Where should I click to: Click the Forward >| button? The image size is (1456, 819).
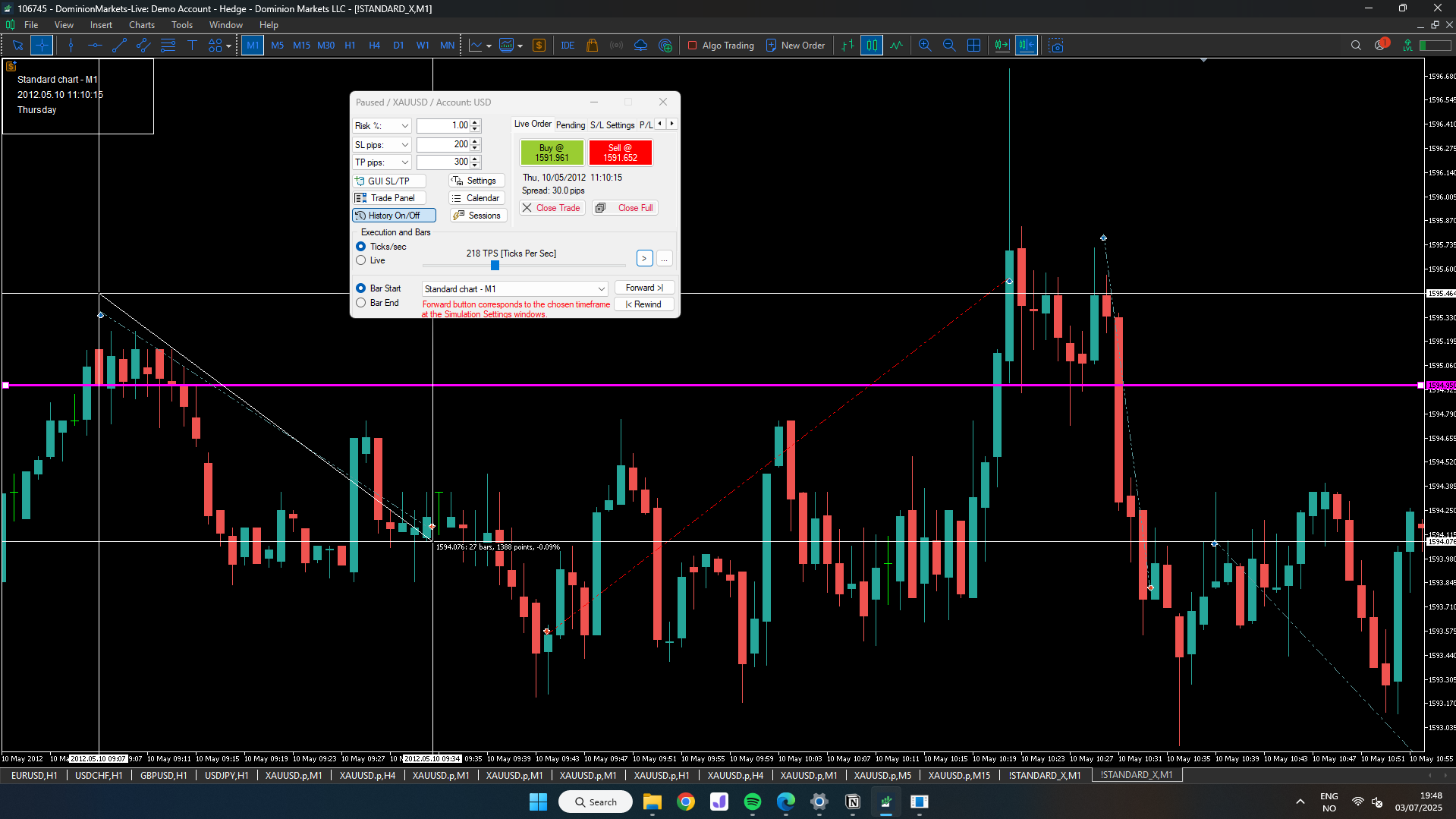(x=644, y=288)
